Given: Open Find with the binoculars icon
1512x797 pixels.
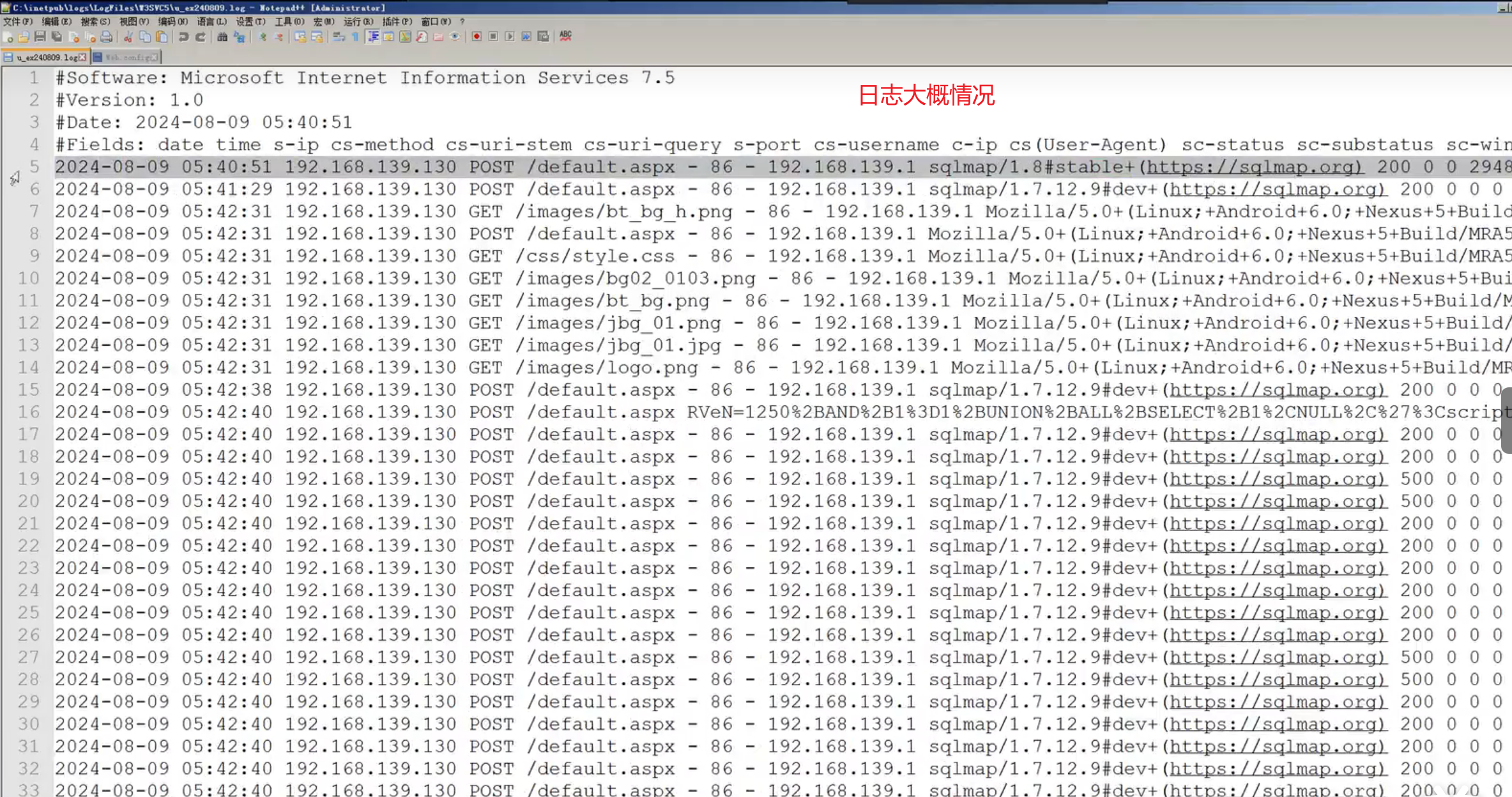Looking at the screenshot, I should coord(222,37).
